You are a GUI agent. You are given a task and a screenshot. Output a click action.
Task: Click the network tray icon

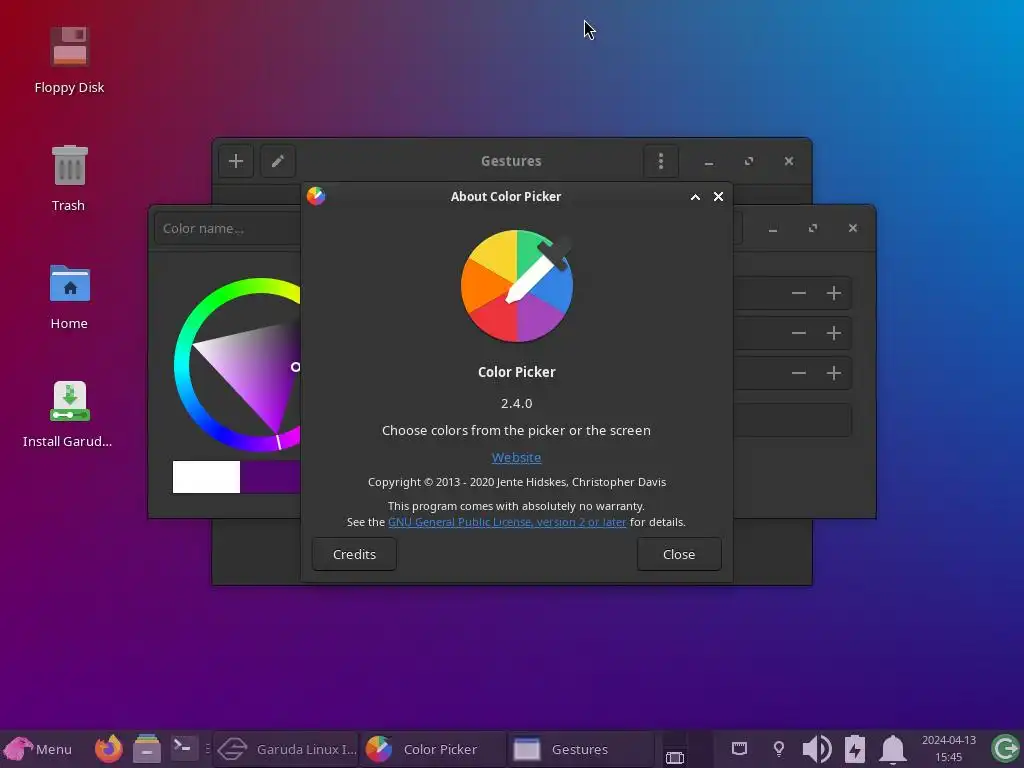click(739, 748)
